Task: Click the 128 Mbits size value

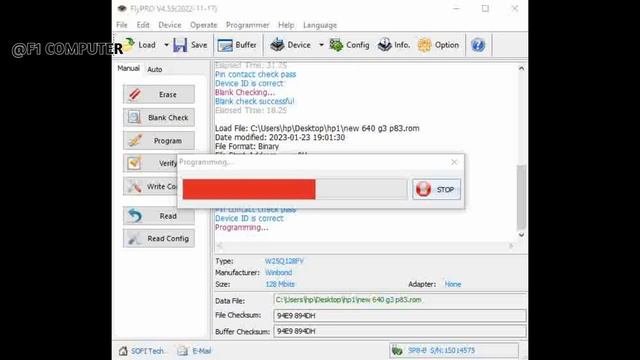Action: [280, 284]
